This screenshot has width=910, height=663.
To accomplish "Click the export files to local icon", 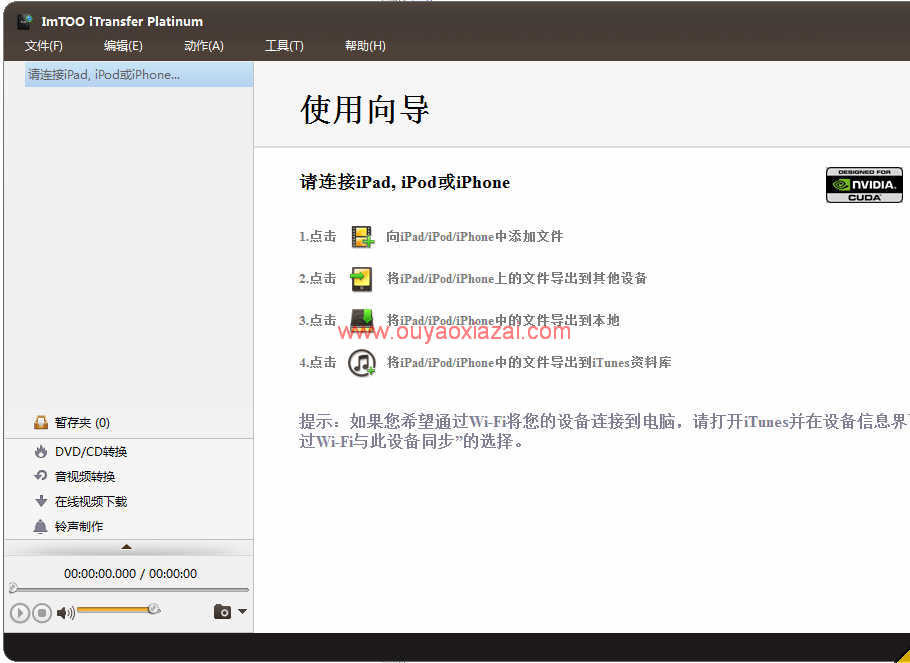I will (x=362, y=319).
